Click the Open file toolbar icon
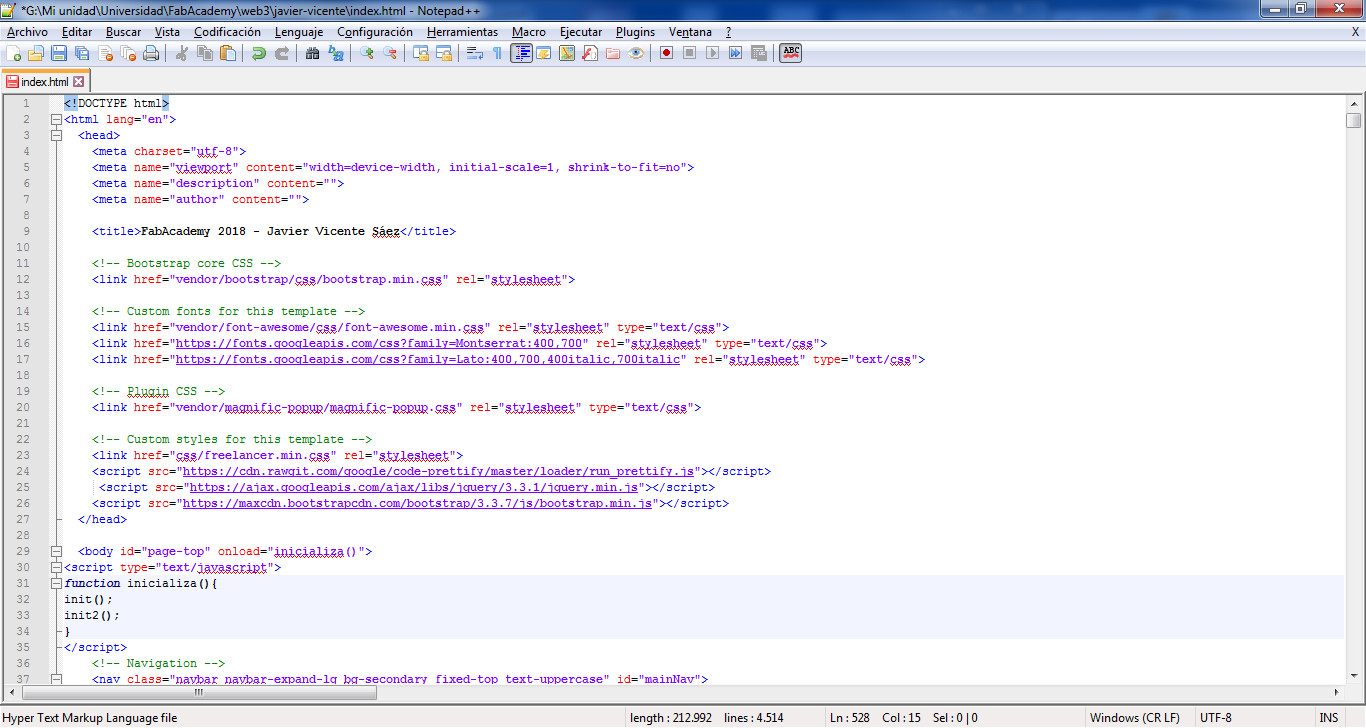 (x=36, y=53)
